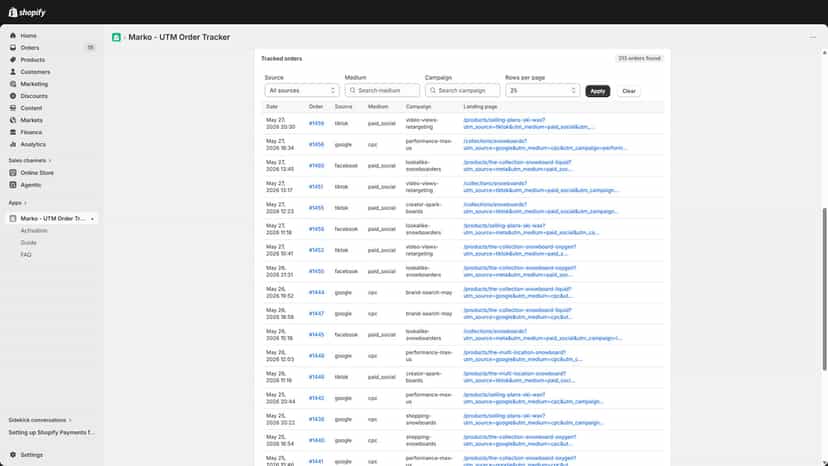
Task: Click the Source column header
Action: (343, 107)
